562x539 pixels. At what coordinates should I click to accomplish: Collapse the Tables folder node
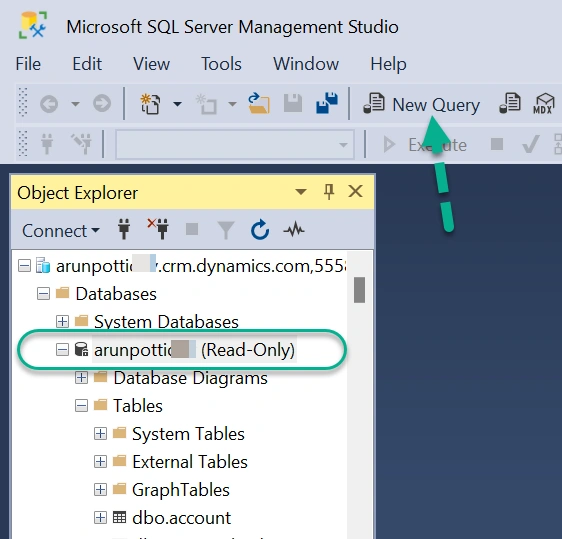(x=81, y=406)
